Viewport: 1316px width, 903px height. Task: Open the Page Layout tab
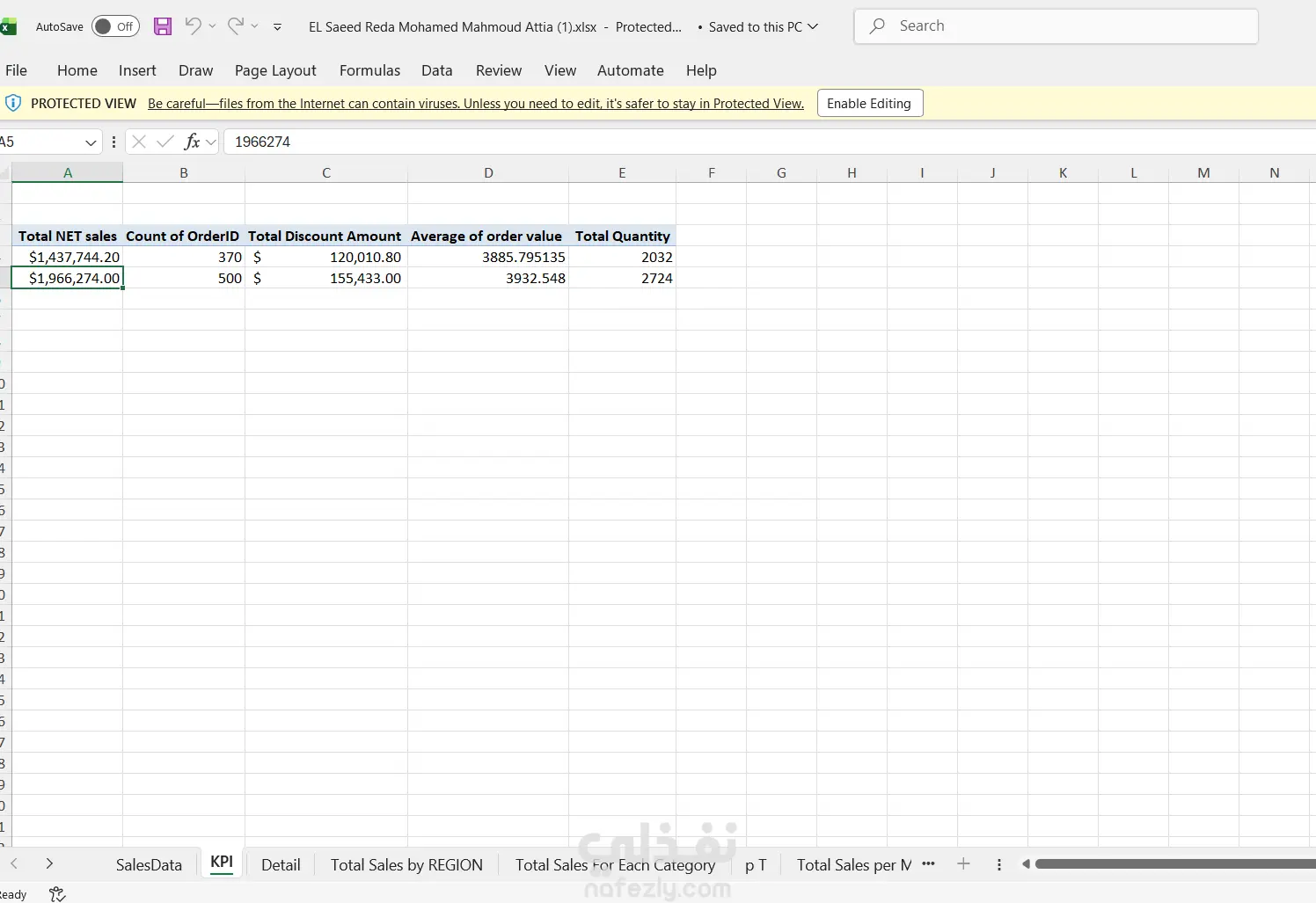[x=275, y=70]
